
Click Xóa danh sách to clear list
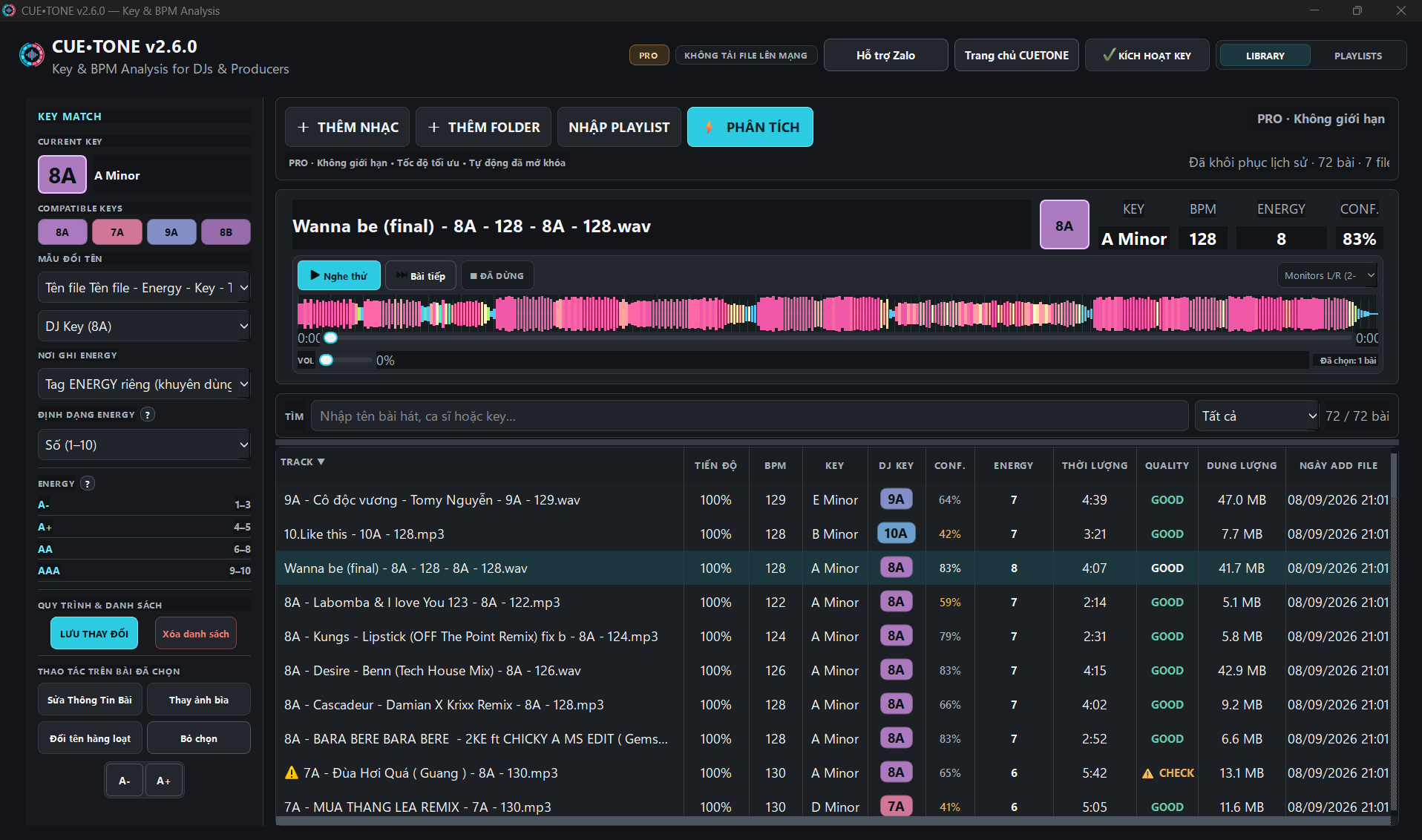pyautogui.click(x=196, y=634)
